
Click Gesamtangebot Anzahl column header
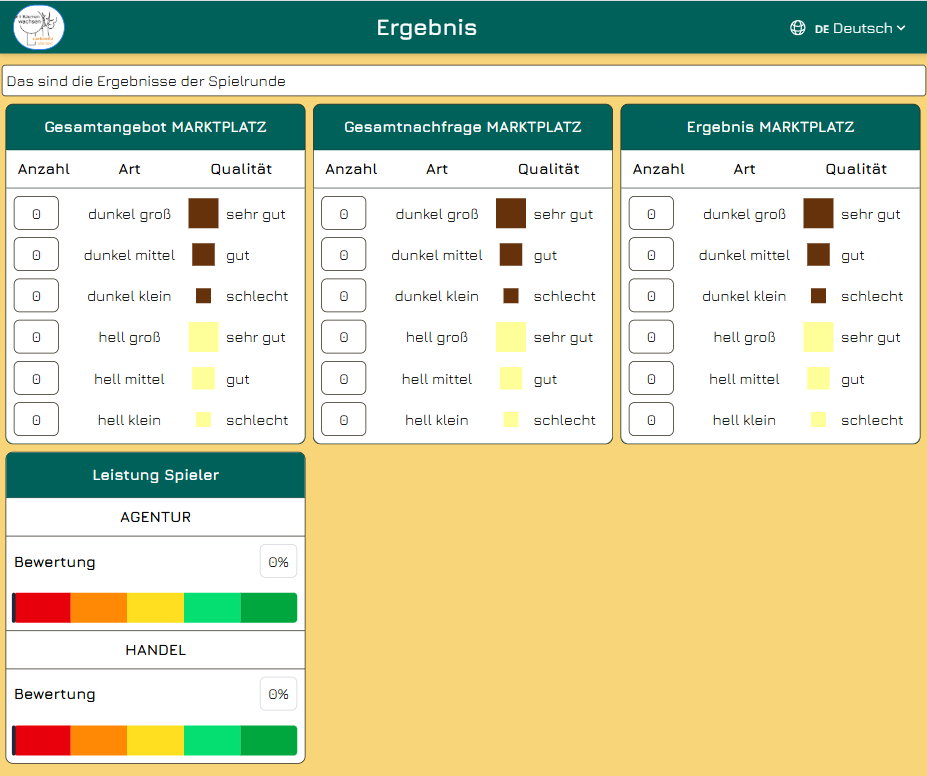(44, 169)
